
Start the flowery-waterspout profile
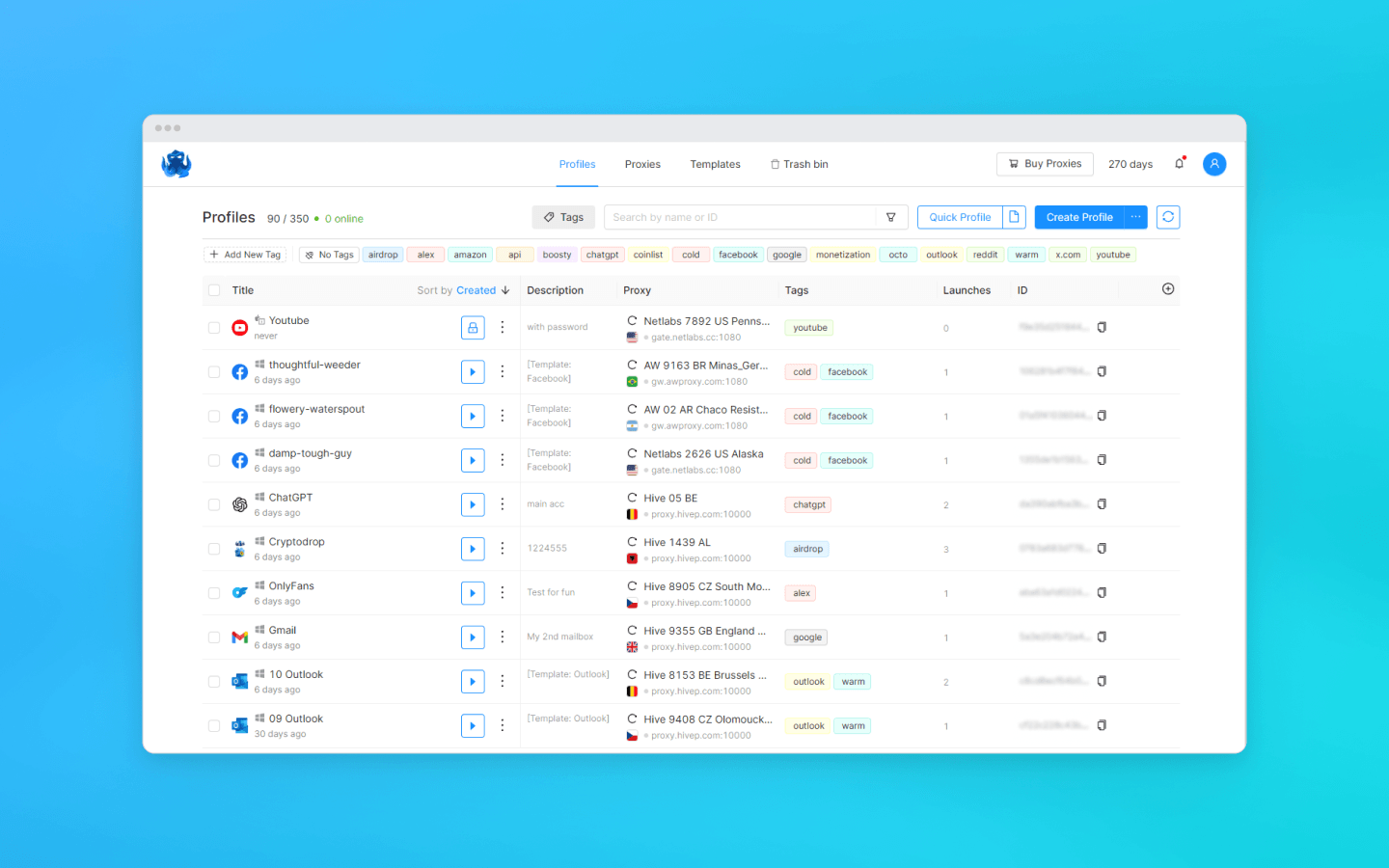coord(473,417)
